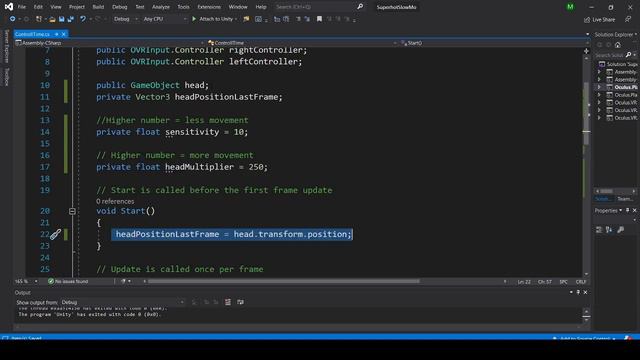This screenshot has height=360, width=640.
Task: Open the Build menu
Action: [98, 7]
